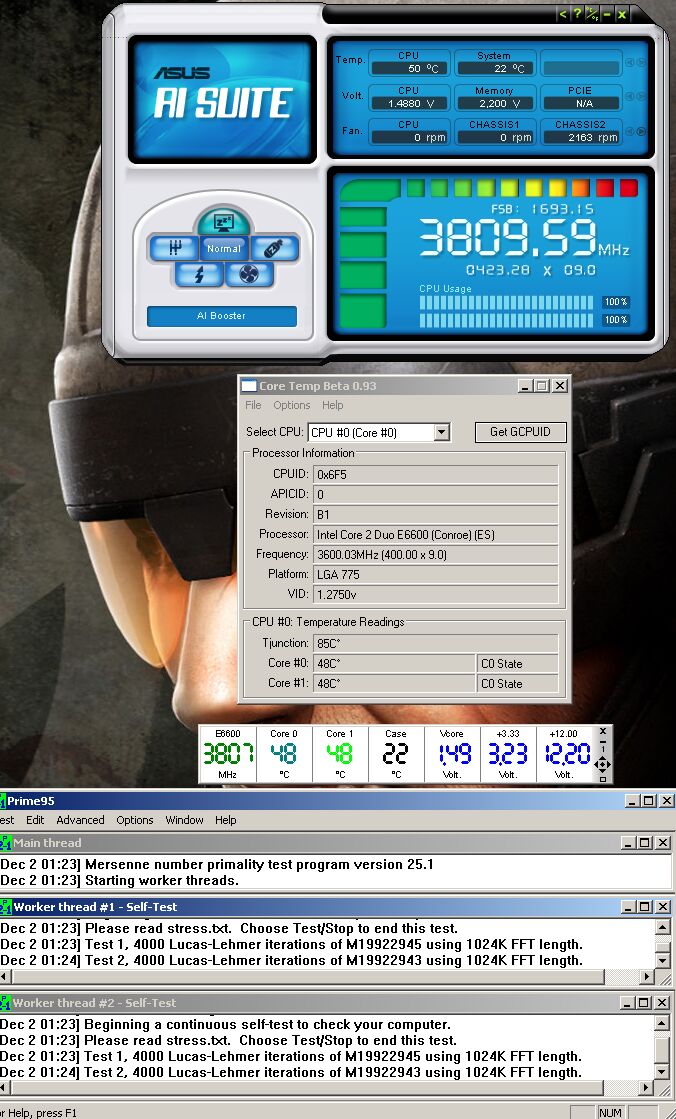Click the Core #0 C0 State field
This screenshot has width=676, height=1119.
[518, 664]
